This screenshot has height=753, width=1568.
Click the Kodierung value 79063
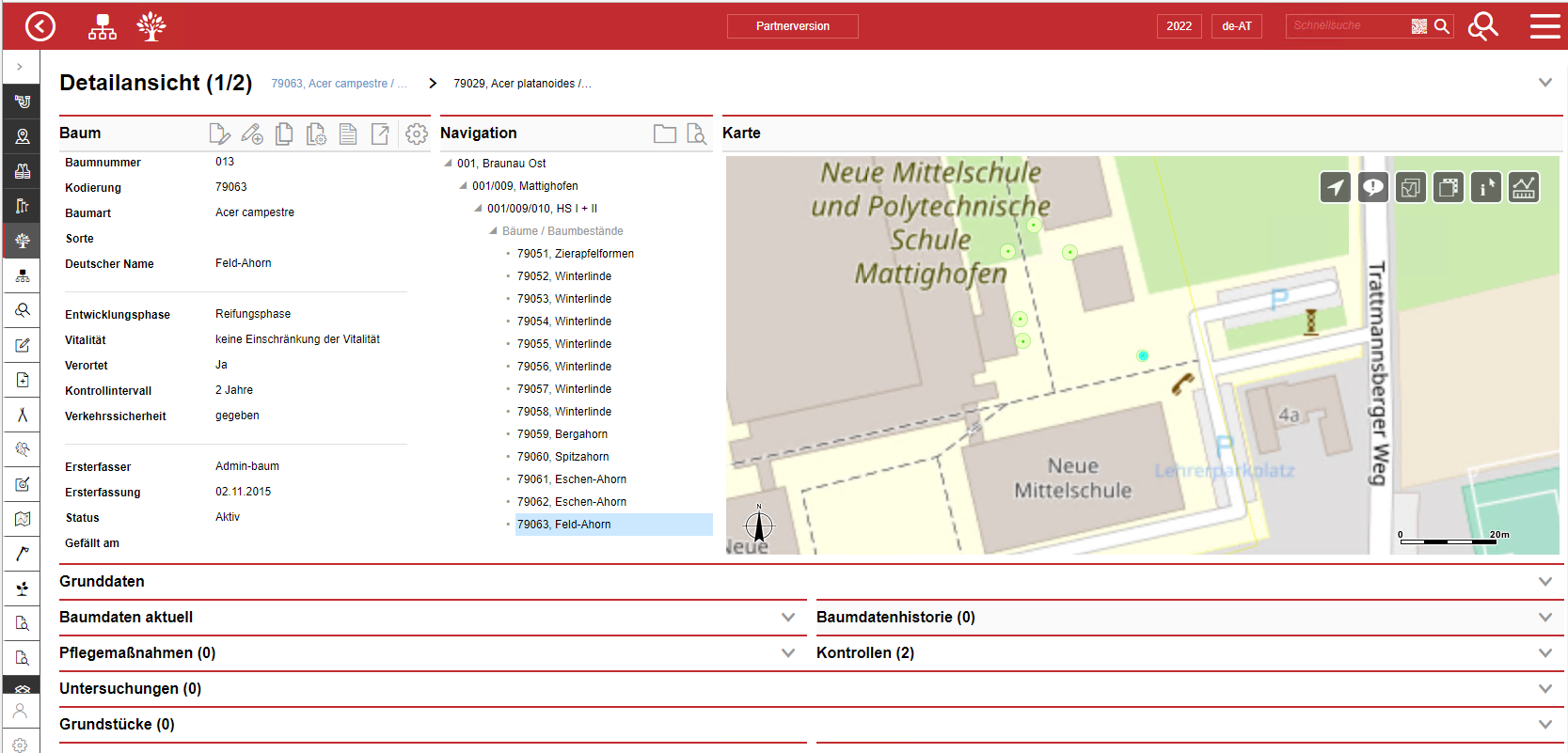(231, 187)
